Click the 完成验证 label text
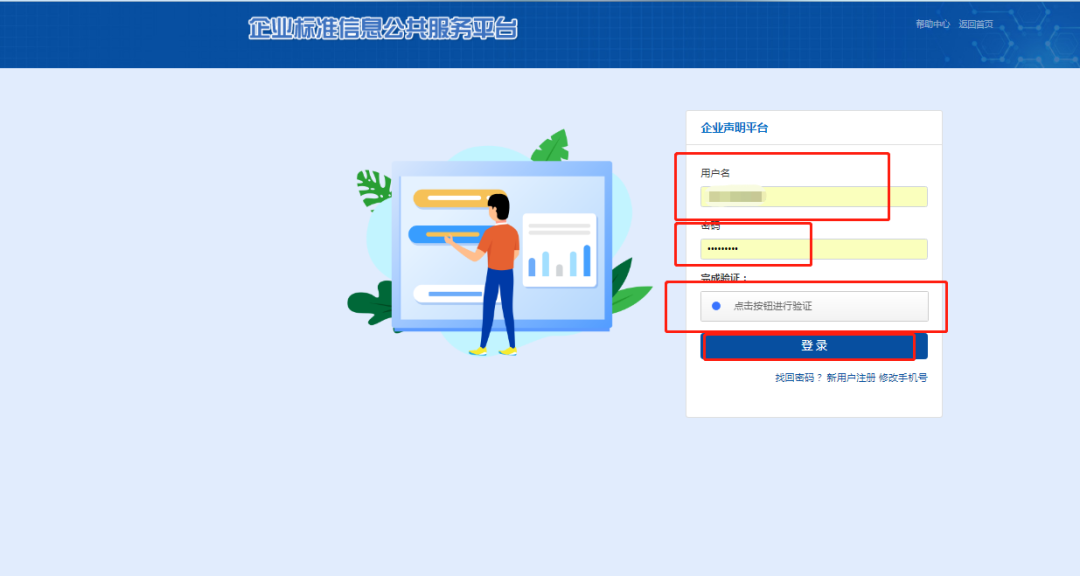This screenshot has height=576, width=1080. click(724, 277)
